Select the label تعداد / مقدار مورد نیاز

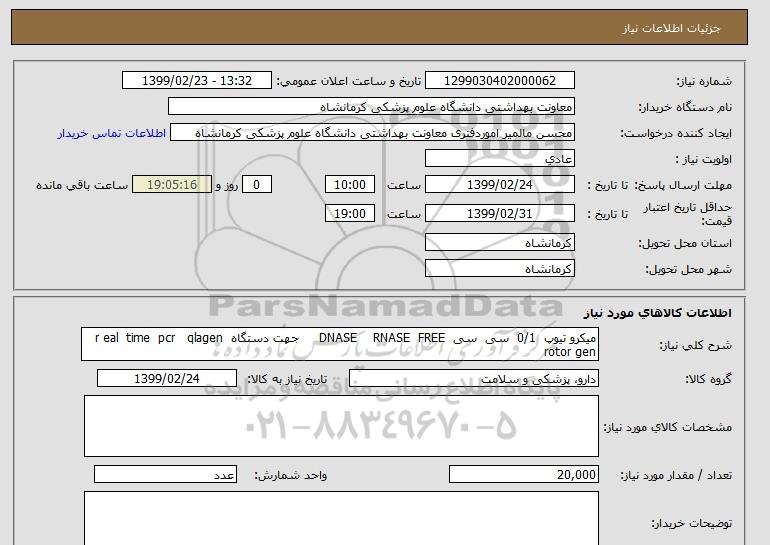pyautogui.click(x=676, y=475)
